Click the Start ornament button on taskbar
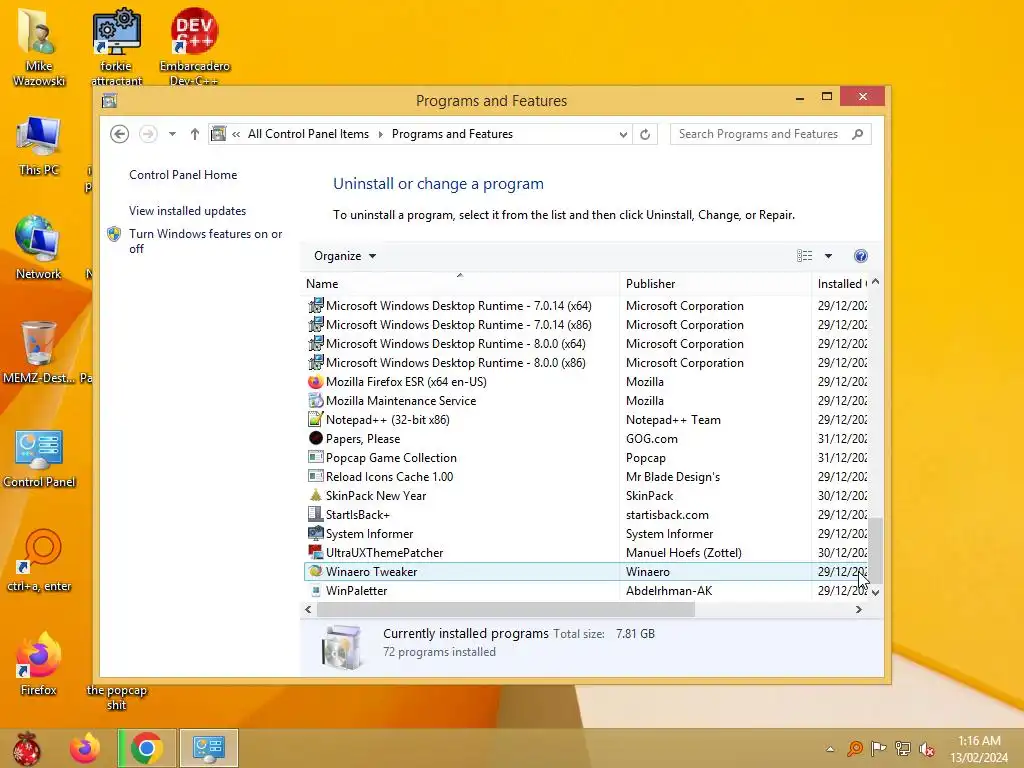 coord(27,748)
